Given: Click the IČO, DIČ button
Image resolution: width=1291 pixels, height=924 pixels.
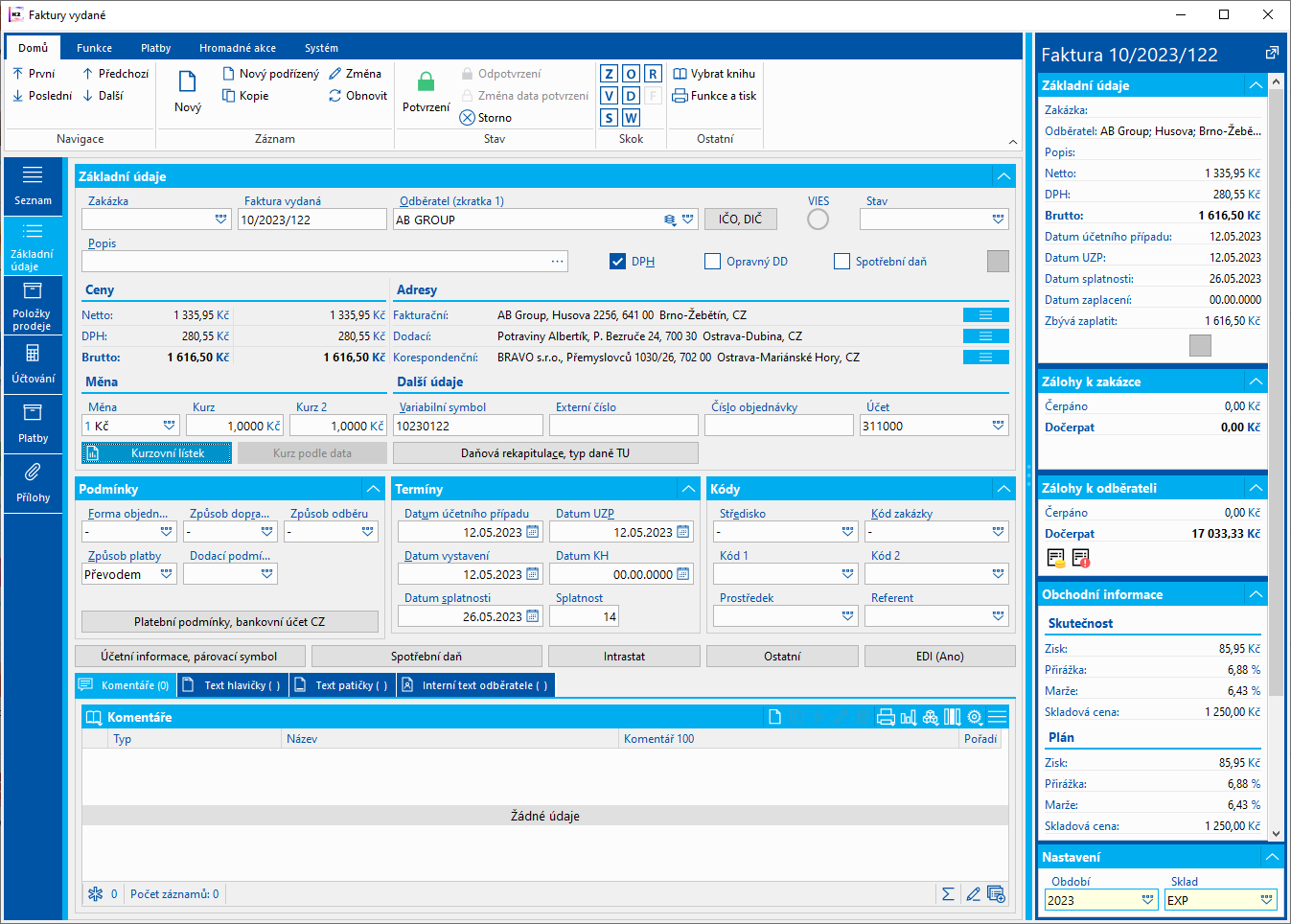Looking at the screenshot, I should click(740, 219).
